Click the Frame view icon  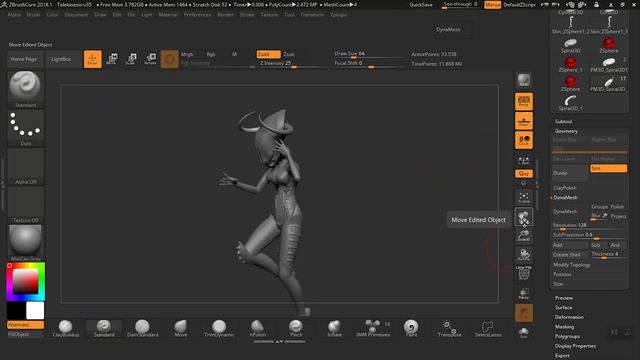(524, 198)
